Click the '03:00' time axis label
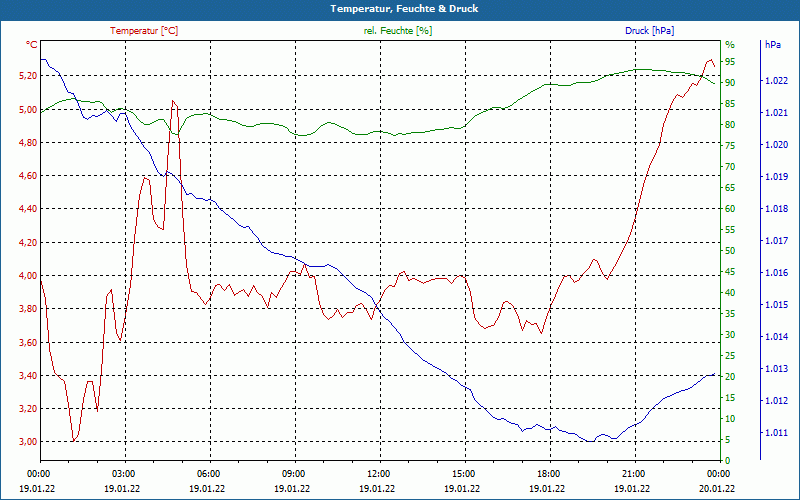Screen dimensions: 800x500 pyautogui.click(x=122, y=474)
